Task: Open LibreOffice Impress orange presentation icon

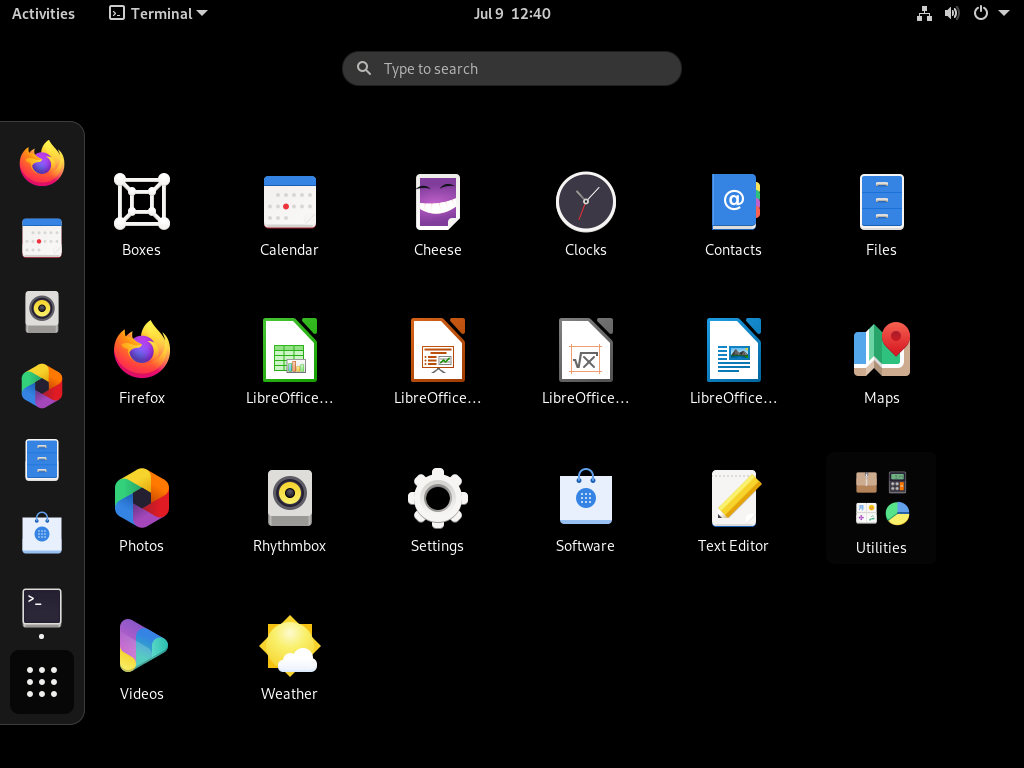Action: tap(438, 349)
